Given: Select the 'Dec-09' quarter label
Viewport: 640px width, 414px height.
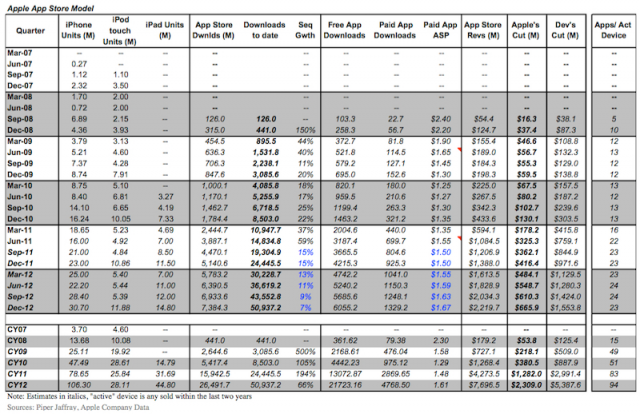Looking at the screenshot, I should [20, 174].
